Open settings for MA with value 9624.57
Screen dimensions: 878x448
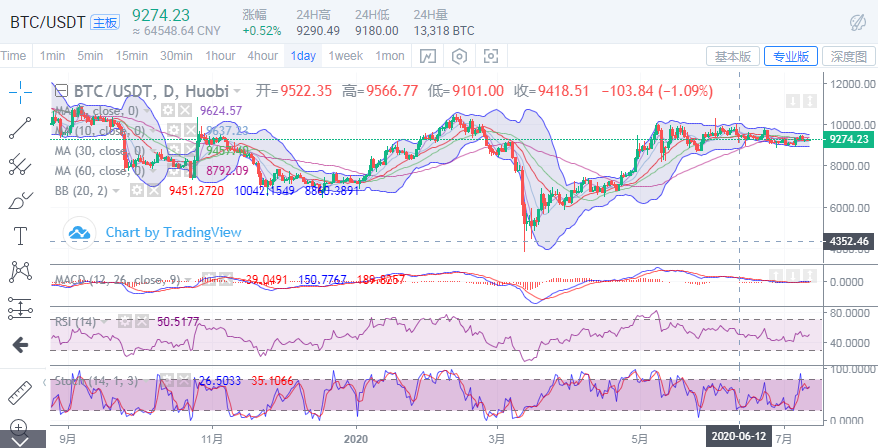(x=168, y=110)
